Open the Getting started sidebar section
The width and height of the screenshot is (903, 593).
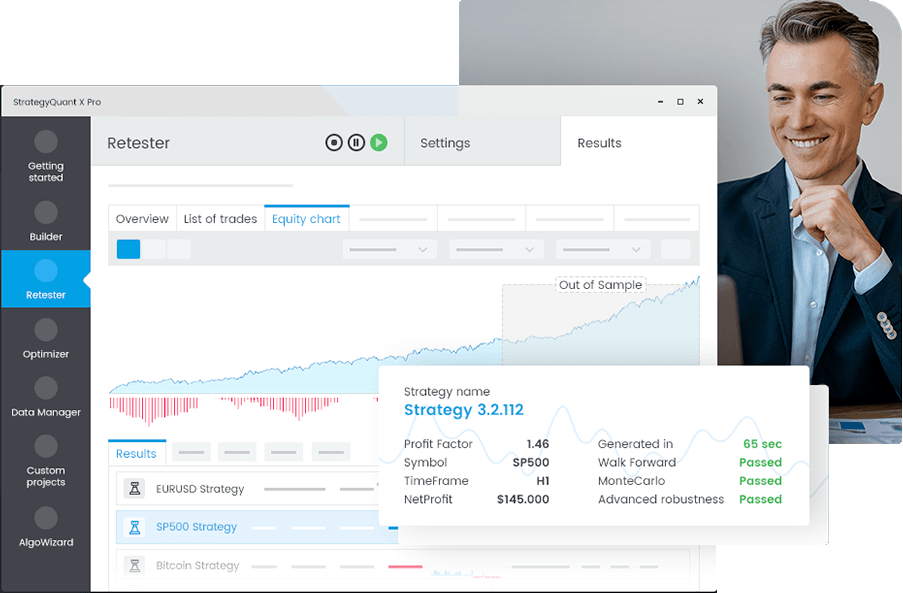point(46,156)
